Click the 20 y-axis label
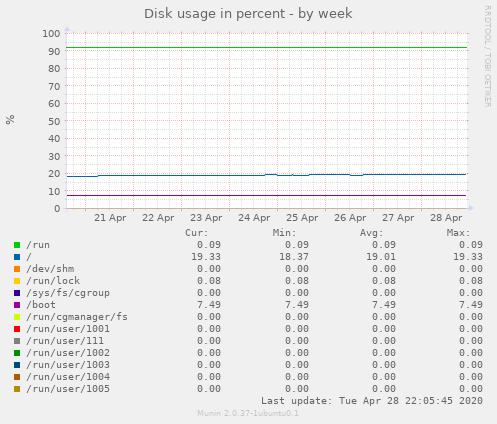 coord(54,174)
